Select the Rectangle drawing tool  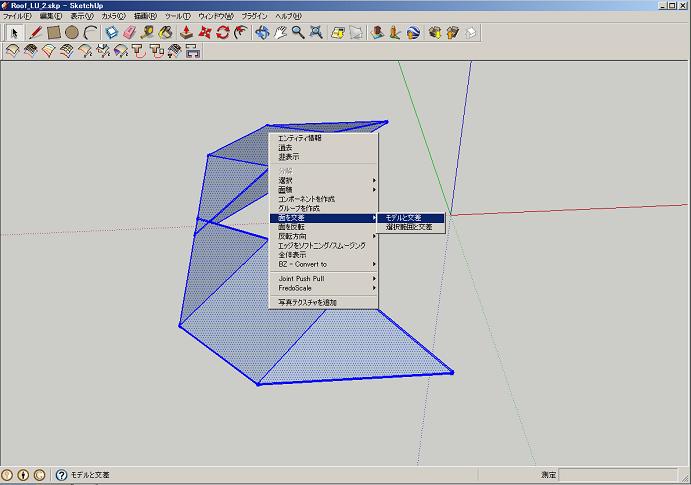click(53, 32)
